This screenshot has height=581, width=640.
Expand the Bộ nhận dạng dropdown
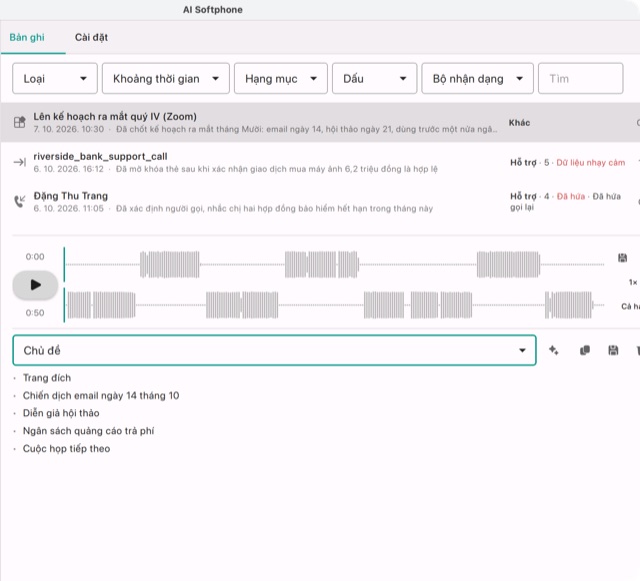pos(477,78)
